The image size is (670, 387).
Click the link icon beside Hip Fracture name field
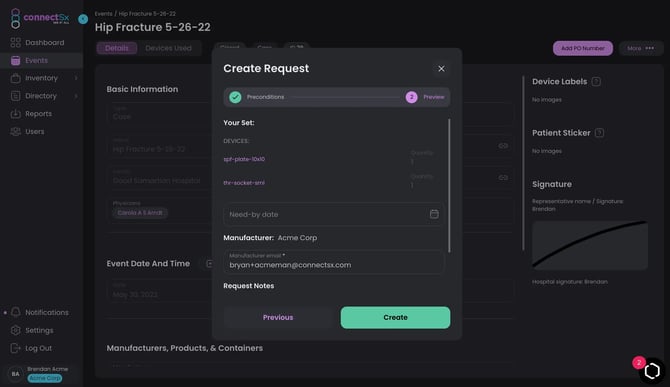tap(503, 146)
